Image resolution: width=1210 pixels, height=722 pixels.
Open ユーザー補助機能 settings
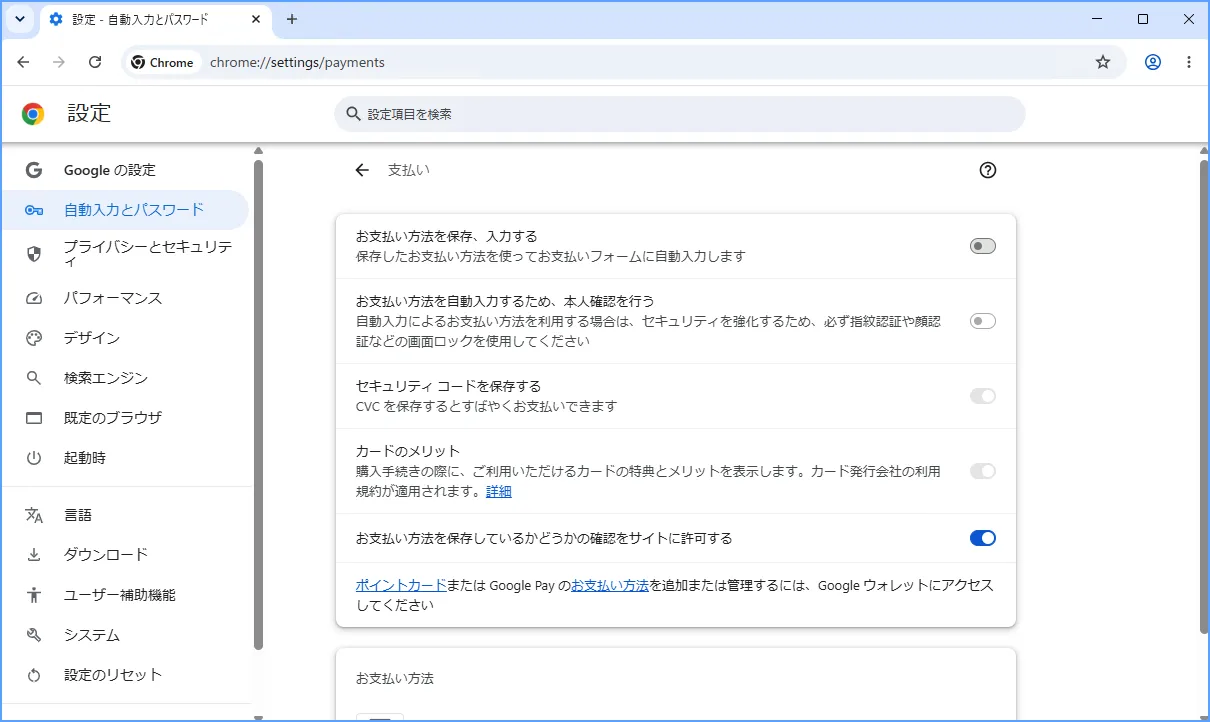coord(125,595)
